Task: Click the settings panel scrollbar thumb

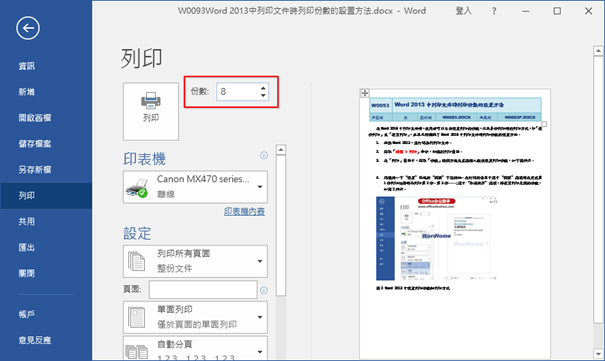Action: [281, 225]
